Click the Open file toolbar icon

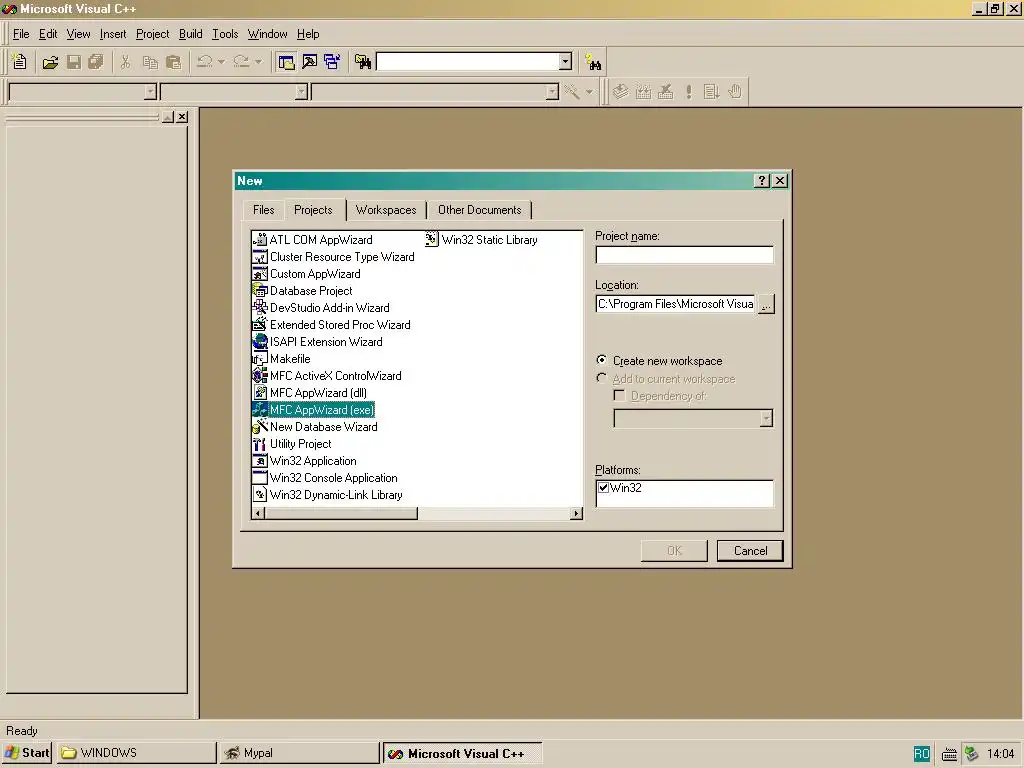click(x=50, y=62)
